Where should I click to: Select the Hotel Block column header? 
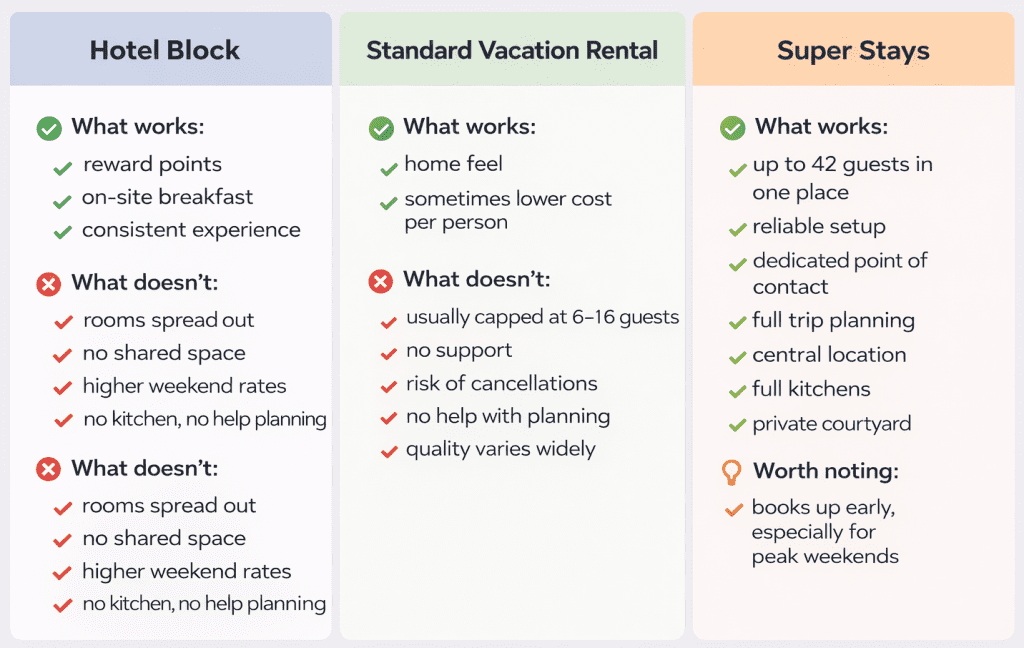pos(165,50)
